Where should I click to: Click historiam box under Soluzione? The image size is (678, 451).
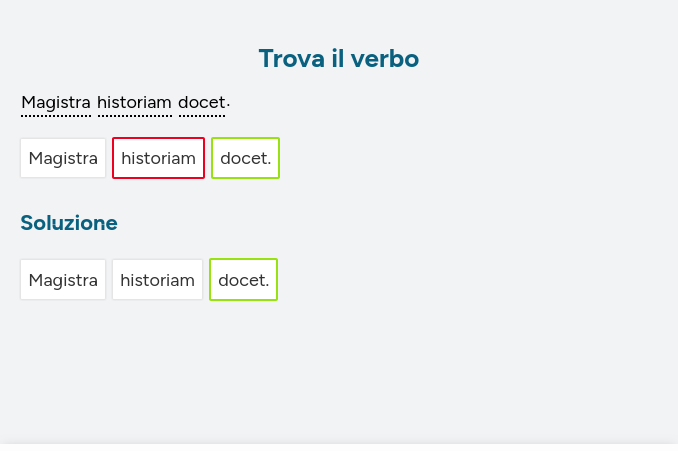click(157, 280)
